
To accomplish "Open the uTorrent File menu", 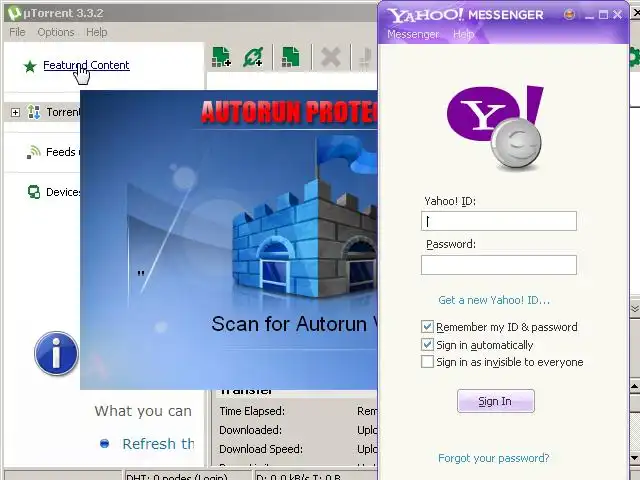I will tap(17, 32).
